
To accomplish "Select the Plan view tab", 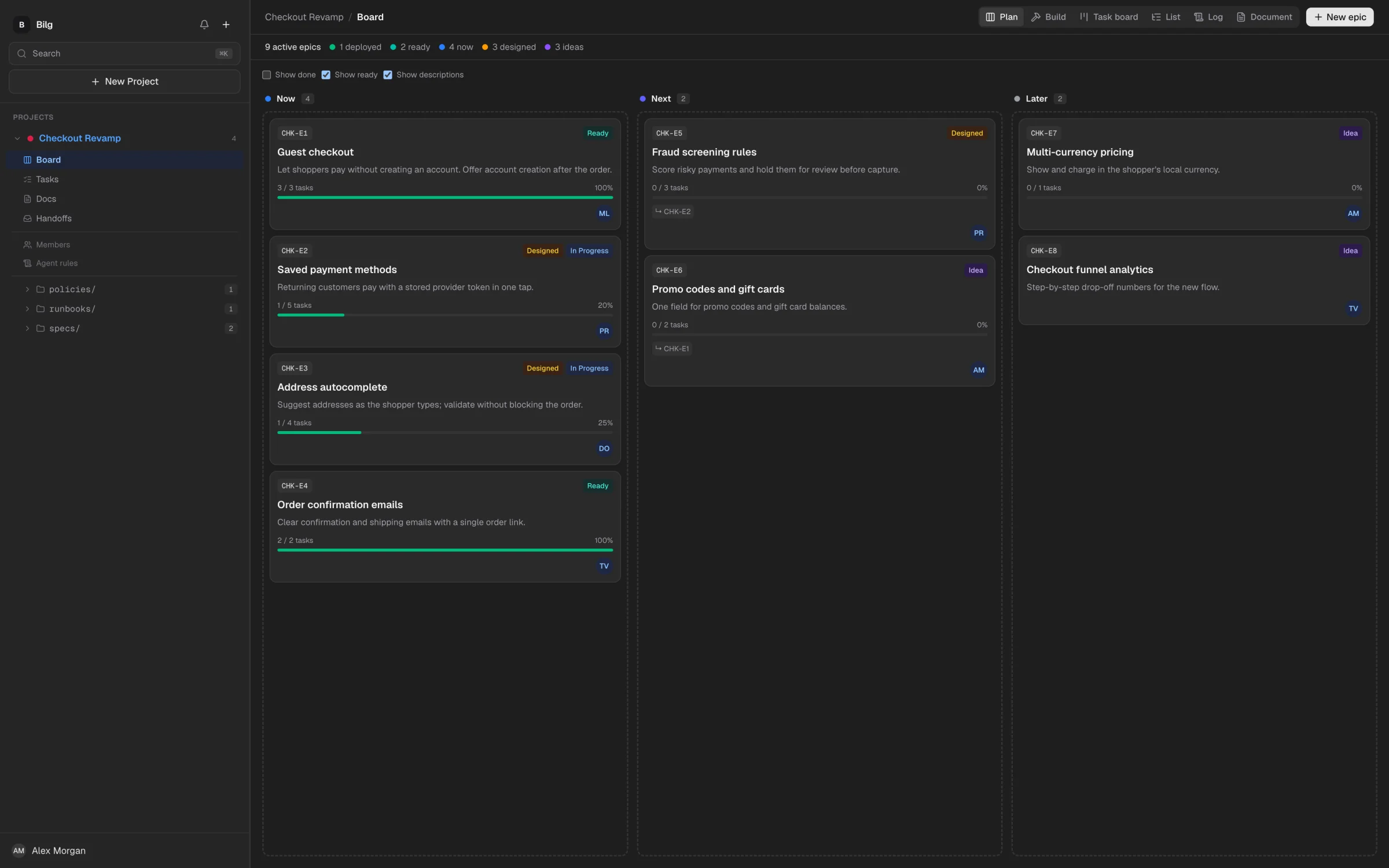I will 1001,17.
